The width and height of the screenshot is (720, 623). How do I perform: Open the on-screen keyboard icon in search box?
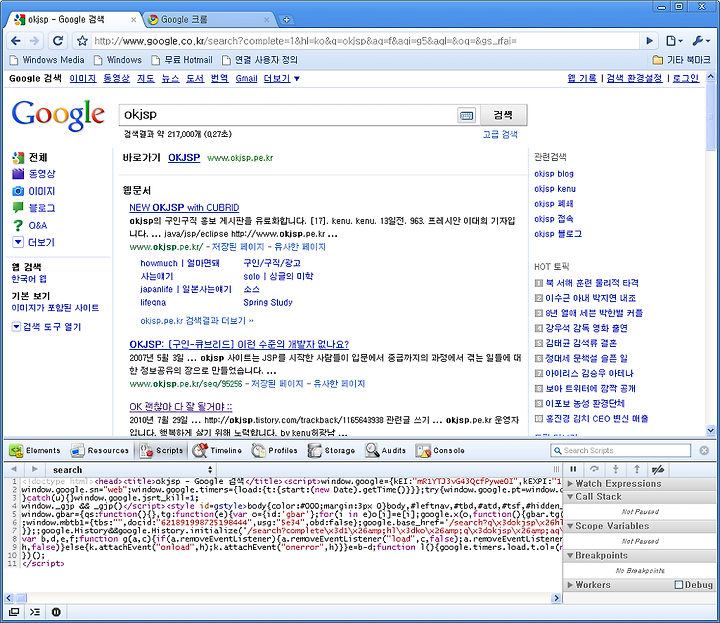(466, 115)
